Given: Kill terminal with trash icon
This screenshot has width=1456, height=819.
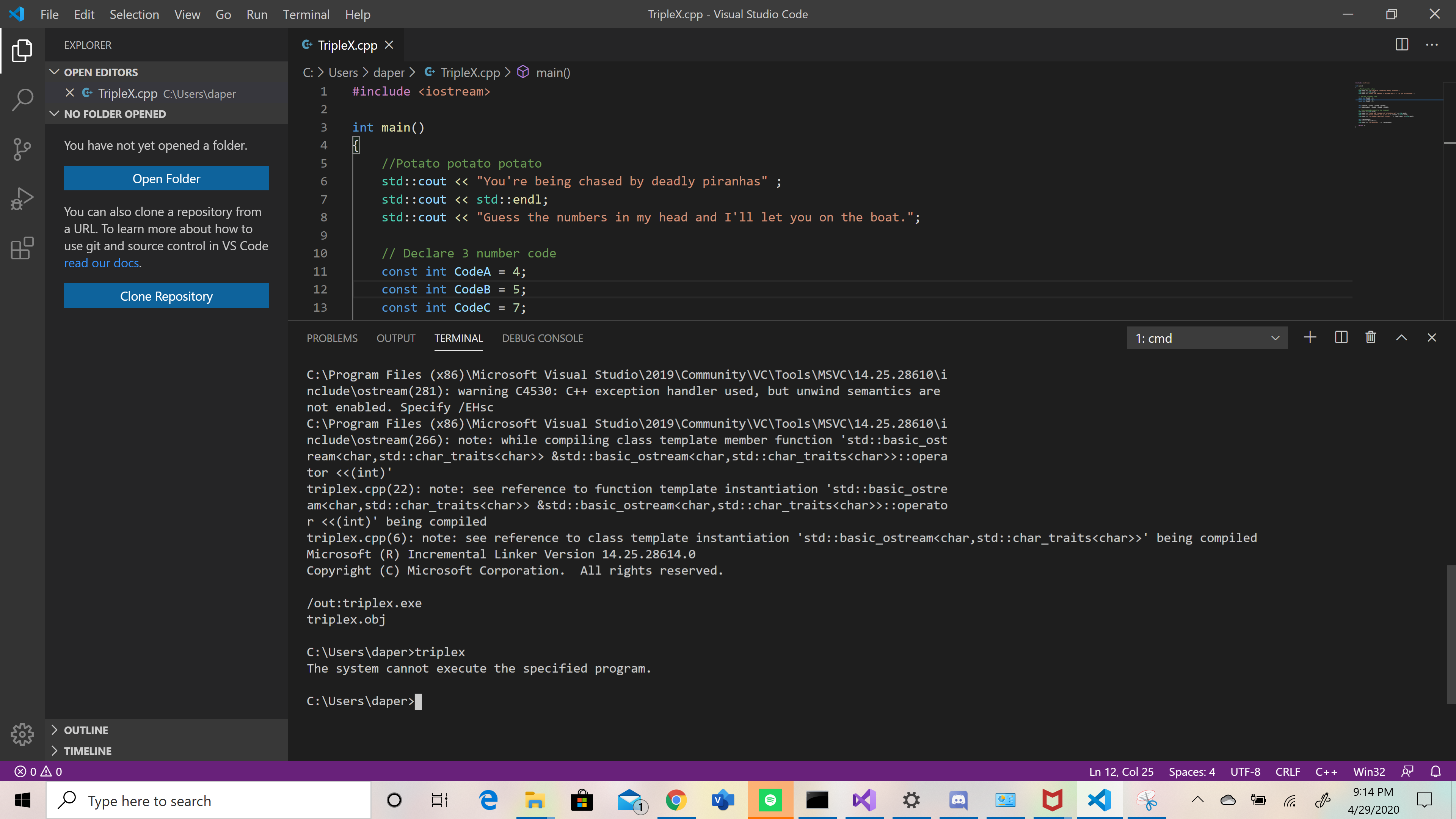Looking at the screenshot, I should tap(1371, 337).
